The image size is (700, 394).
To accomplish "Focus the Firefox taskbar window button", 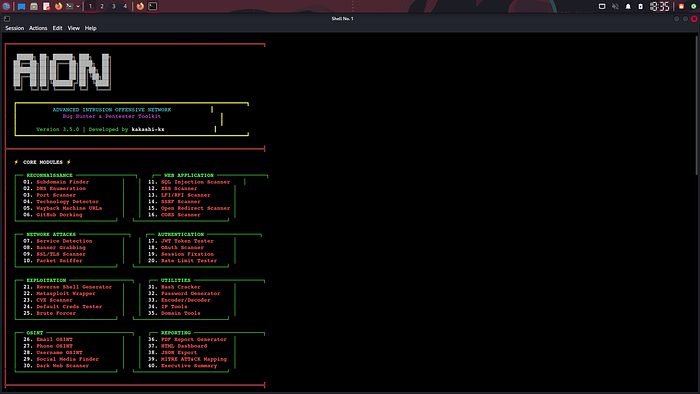I will tap(140, 6).
